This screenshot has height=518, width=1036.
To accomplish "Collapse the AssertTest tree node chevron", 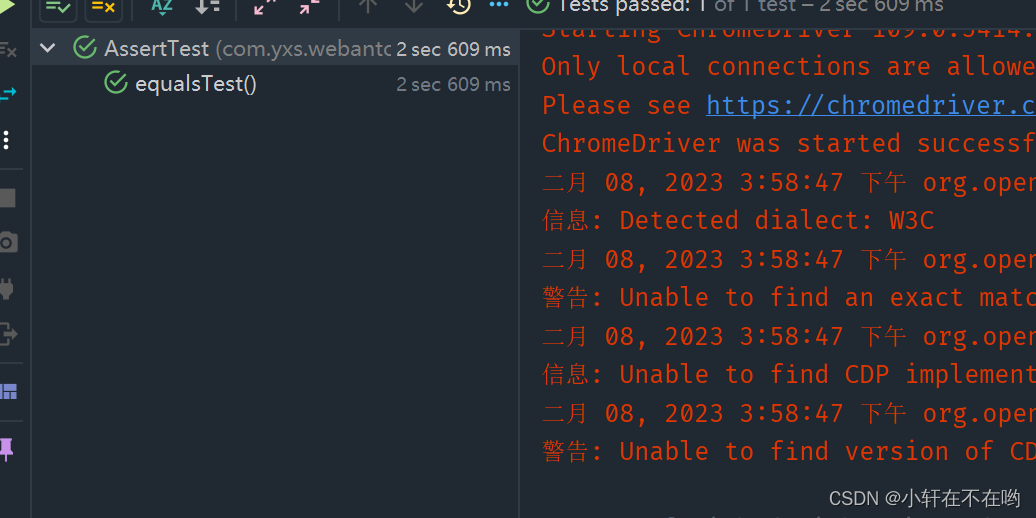I will [48, 48].
